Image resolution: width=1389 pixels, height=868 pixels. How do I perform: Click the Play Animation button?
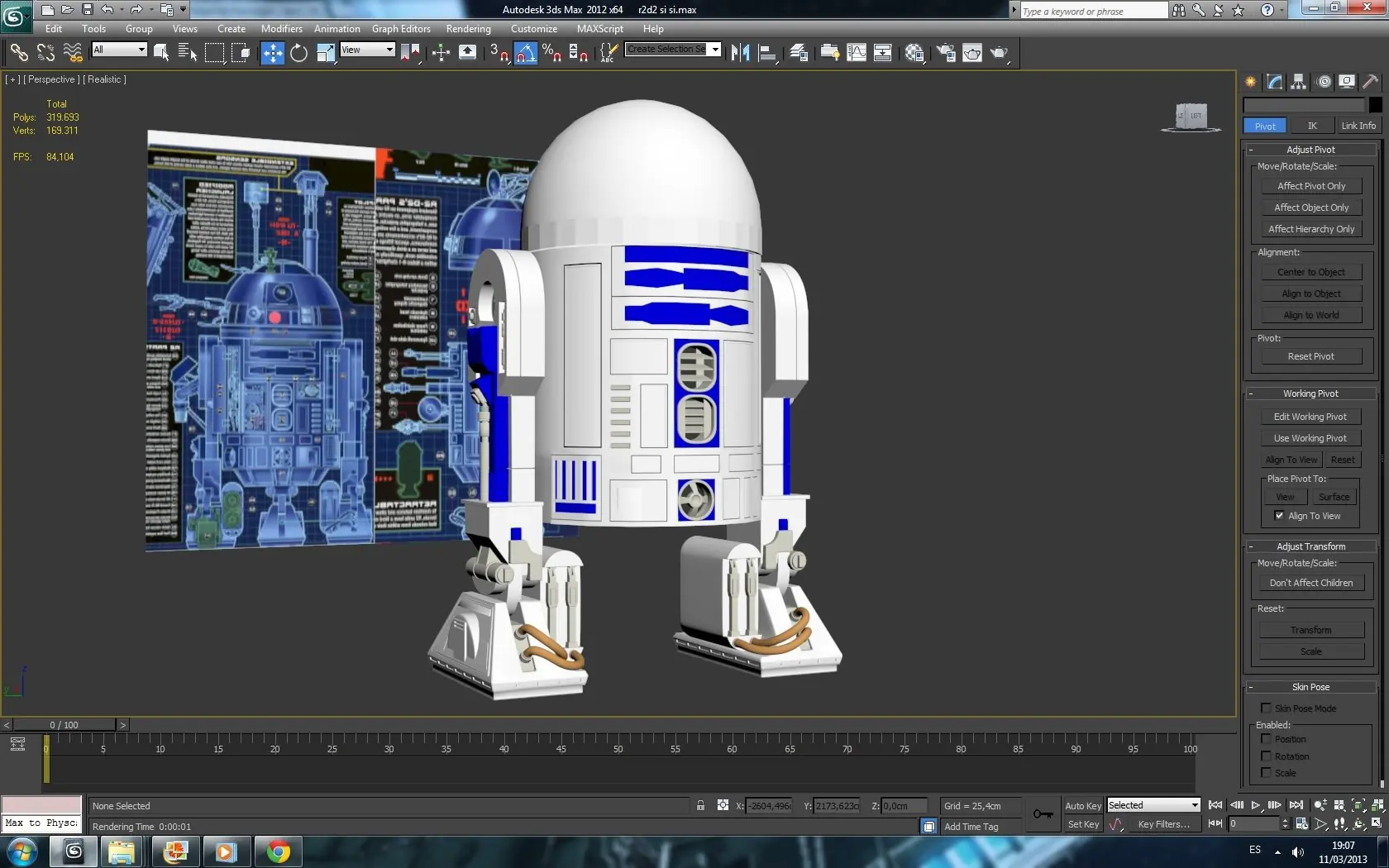click(1255, 805)
